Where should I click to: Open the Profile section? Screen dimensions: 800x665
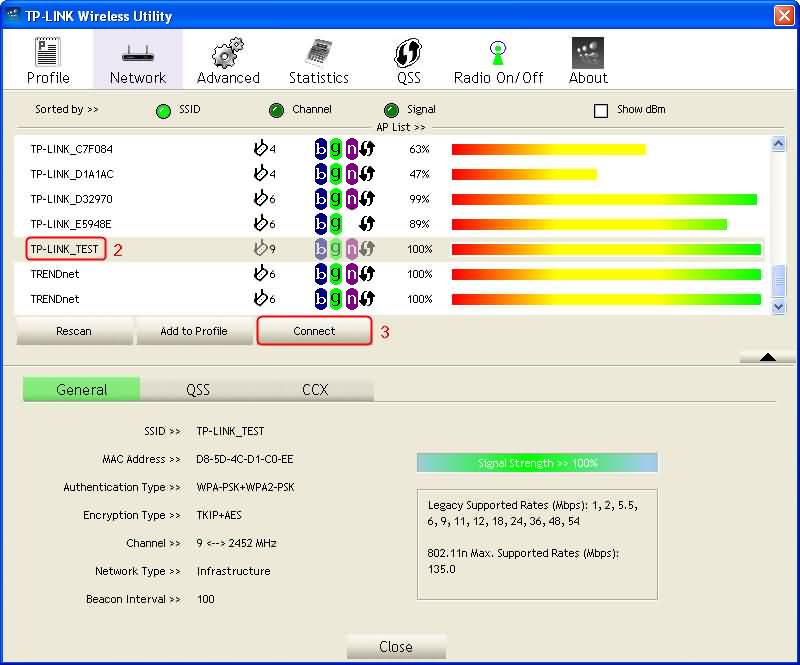pyautogui.click(x=48, y=60)
